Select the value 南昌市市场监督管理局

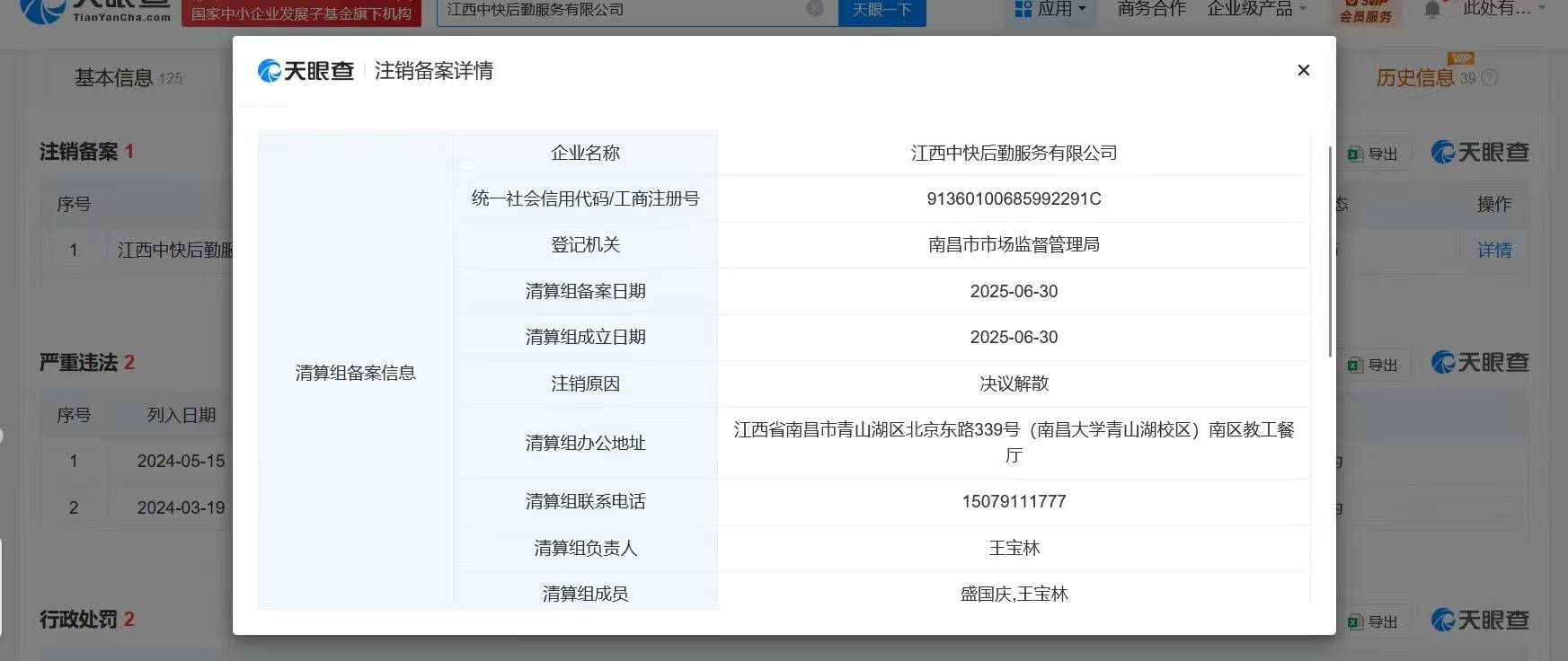click(x=1014, y=244)
